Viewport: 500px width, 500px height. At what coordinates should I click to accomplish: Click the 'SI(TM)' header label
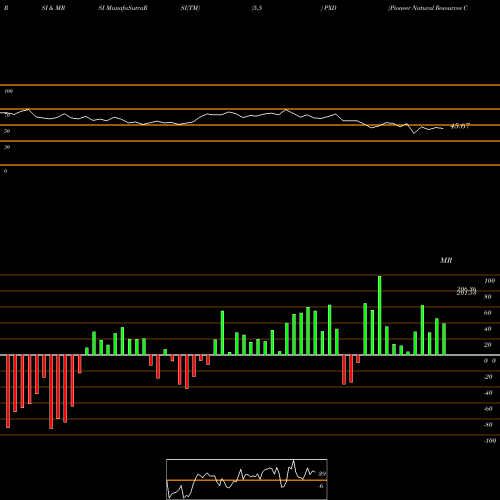190,8
